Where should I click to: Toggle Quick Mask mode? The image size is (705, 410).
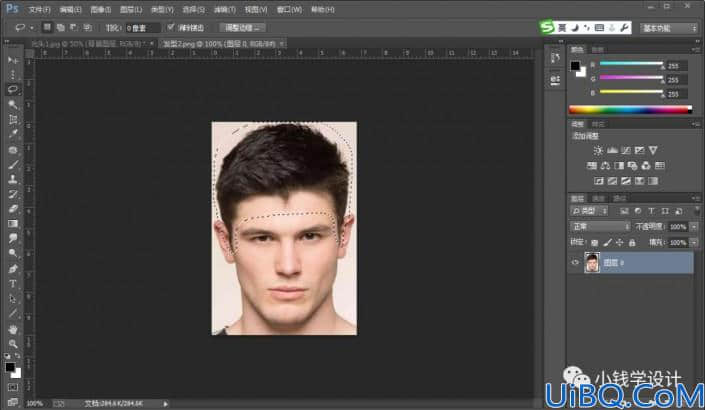13,387
